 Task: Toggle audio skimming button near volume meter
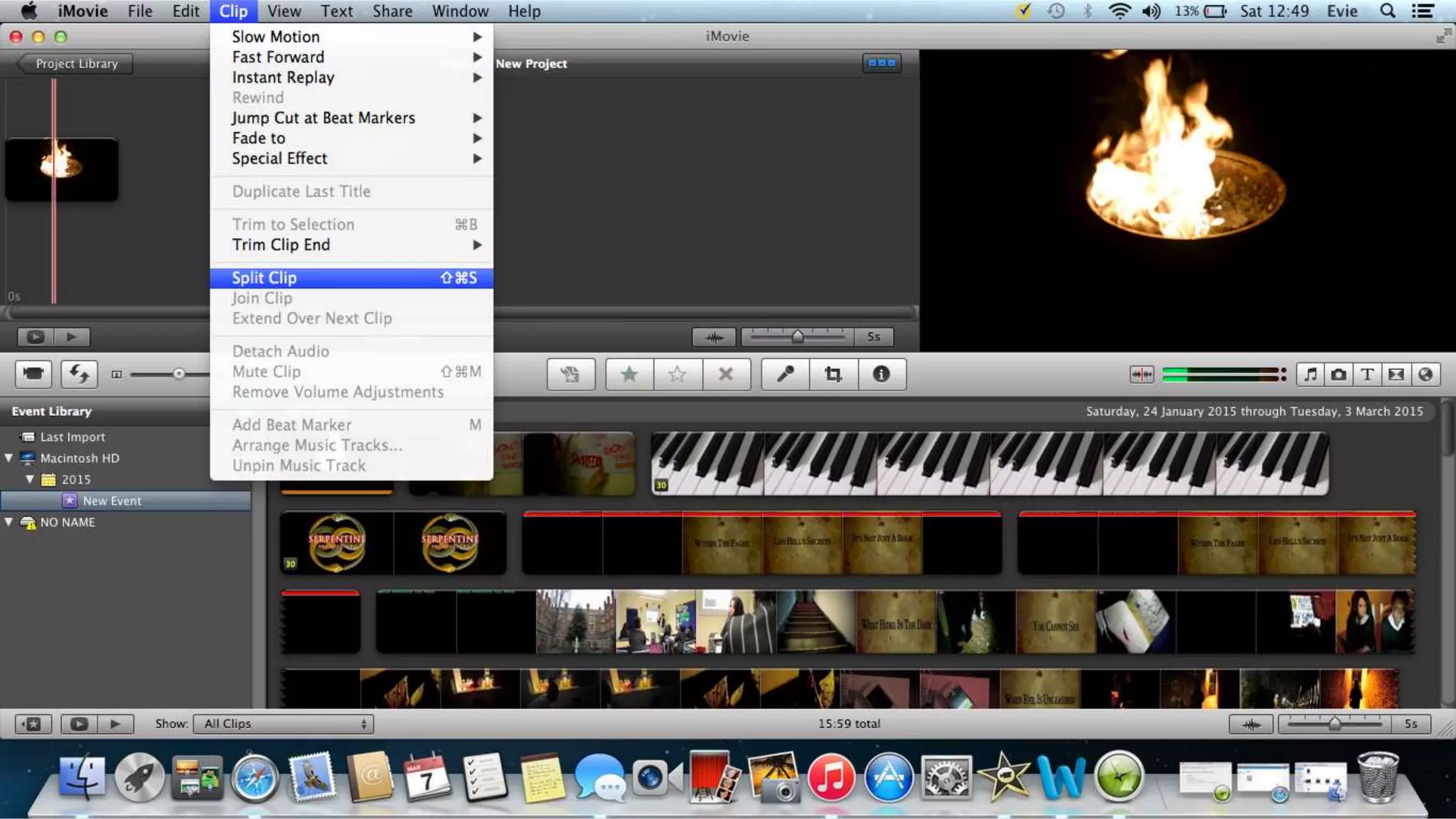coord(1142,375)
